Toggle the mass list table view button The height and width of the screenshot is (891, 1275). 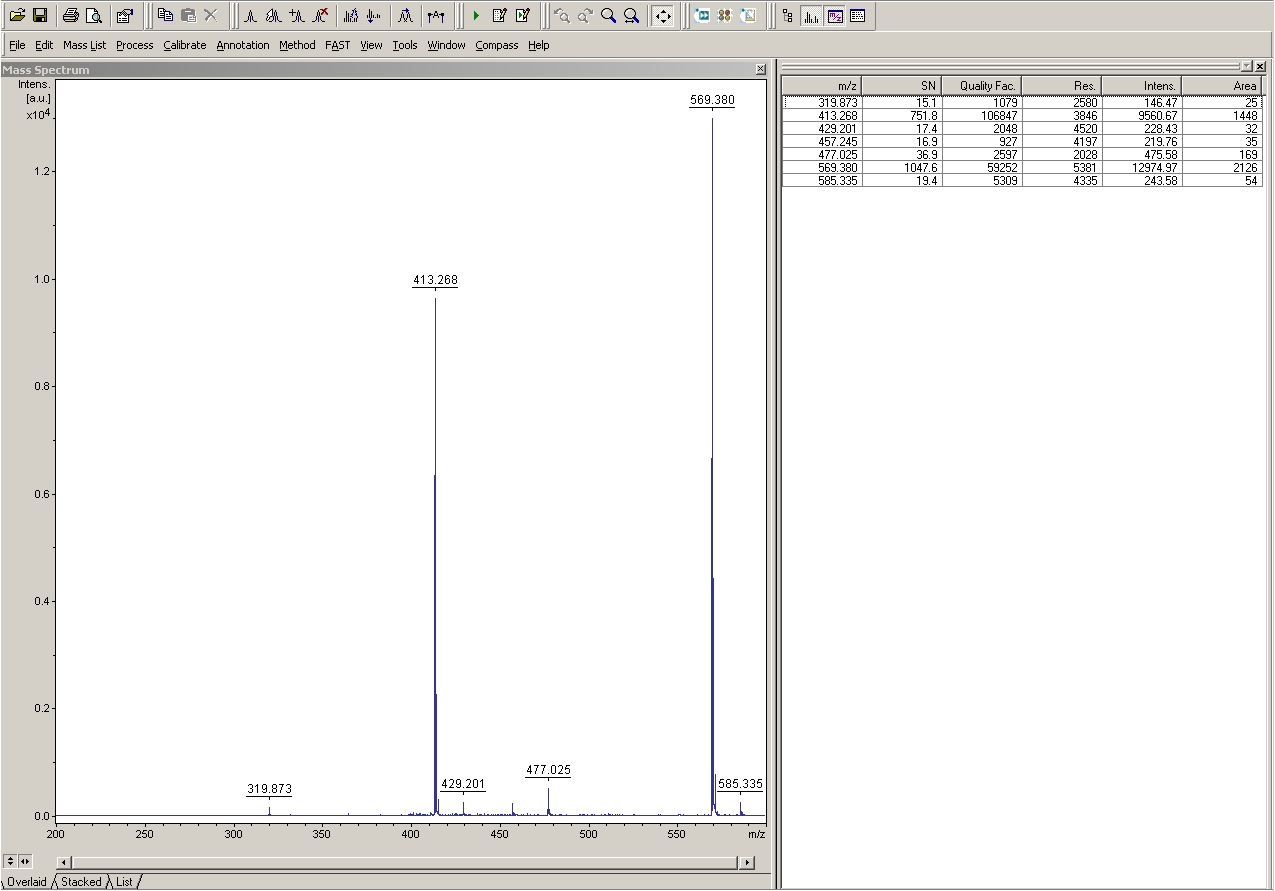pos(857,16)
